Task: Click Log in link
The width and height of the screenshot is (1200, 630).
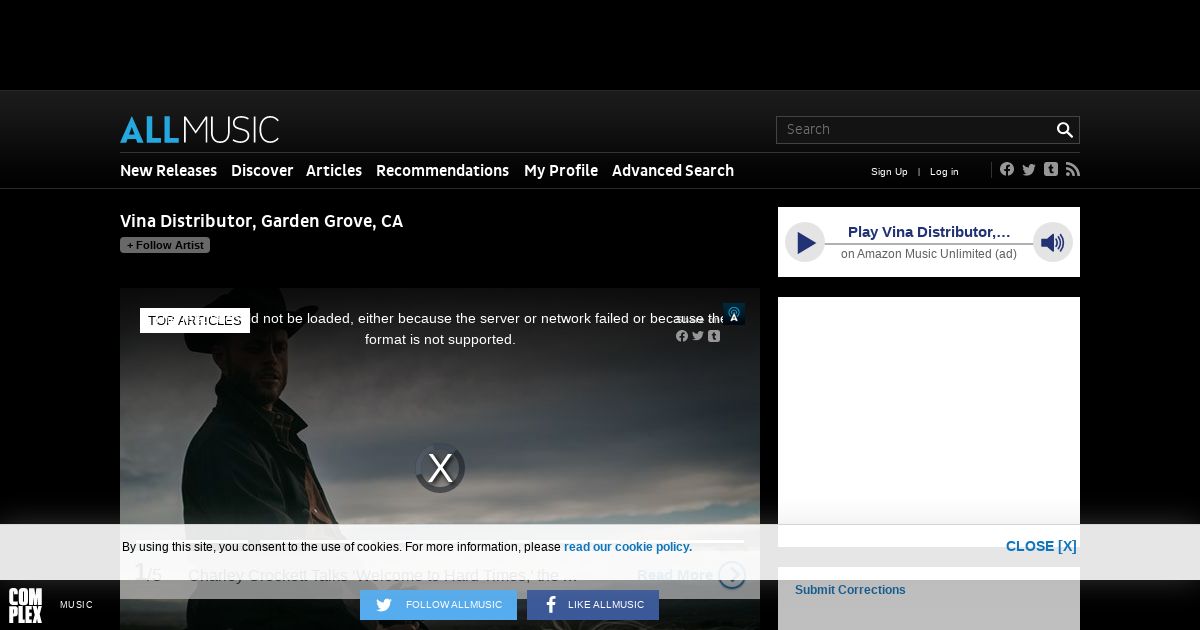Action: point(944,172)
